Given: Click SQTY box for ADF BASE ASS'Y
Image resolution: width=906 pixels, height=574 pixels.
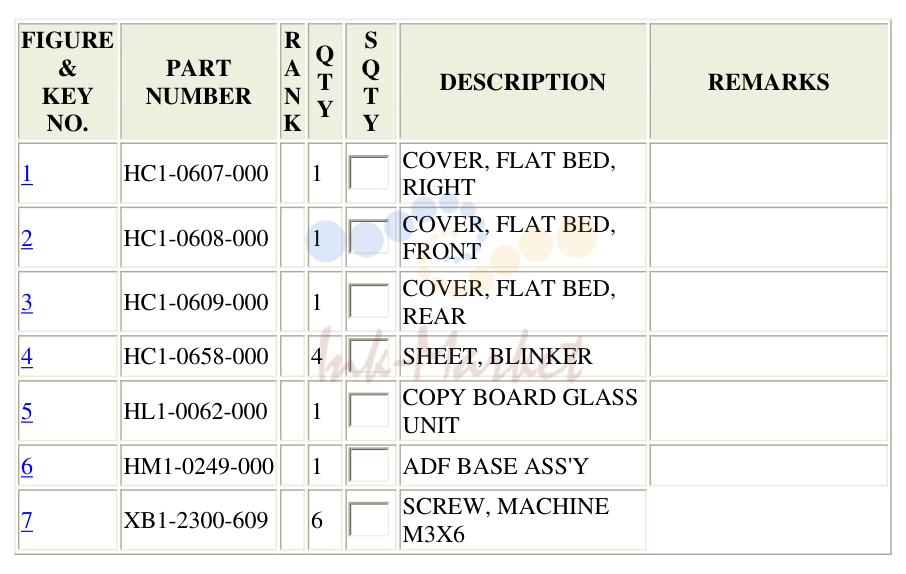Looking at the screenshot, I should pyautogui.click(x=369, y=465).
